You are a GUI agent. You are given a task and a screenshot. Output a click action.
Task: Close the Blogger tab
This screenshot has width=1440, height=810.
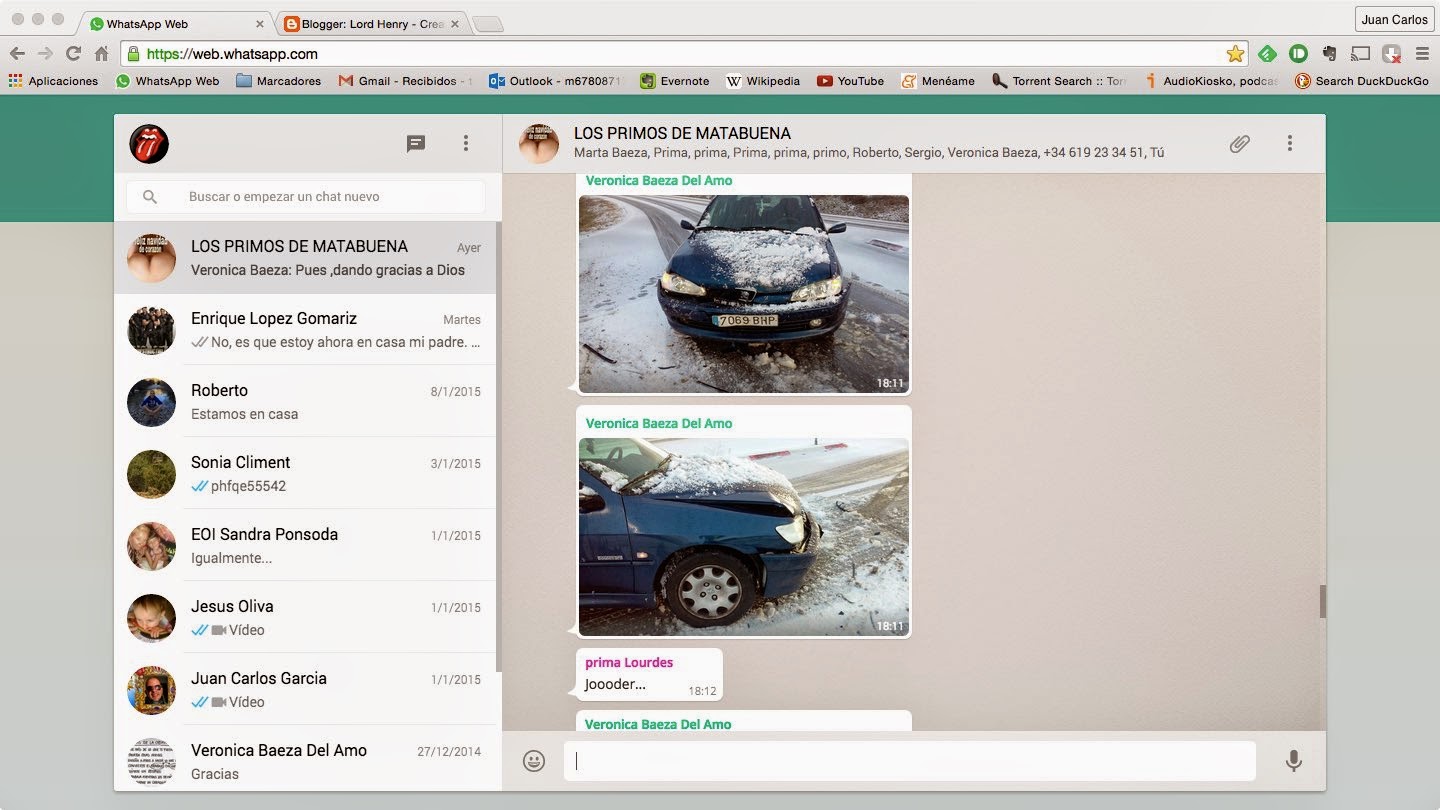pyautogui.click(x=455, y=23)
